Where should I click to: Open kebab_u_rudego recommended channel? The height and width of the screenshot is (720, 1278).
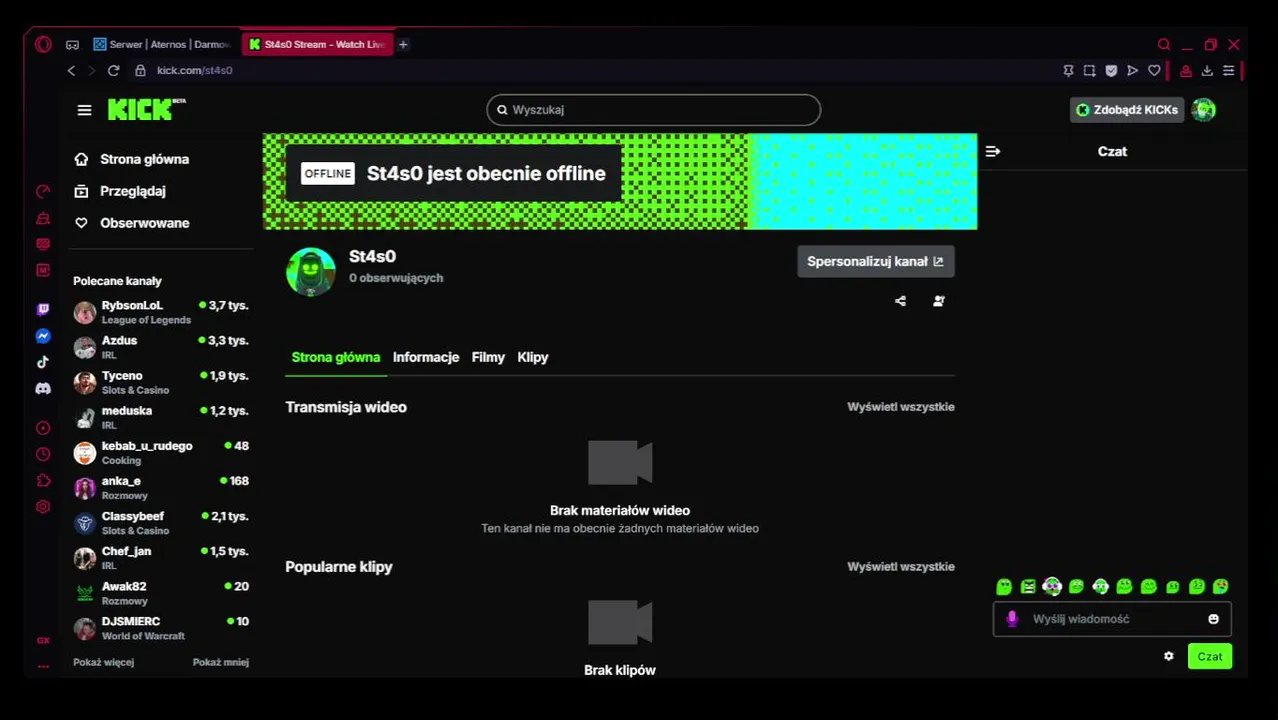point(161,452)
